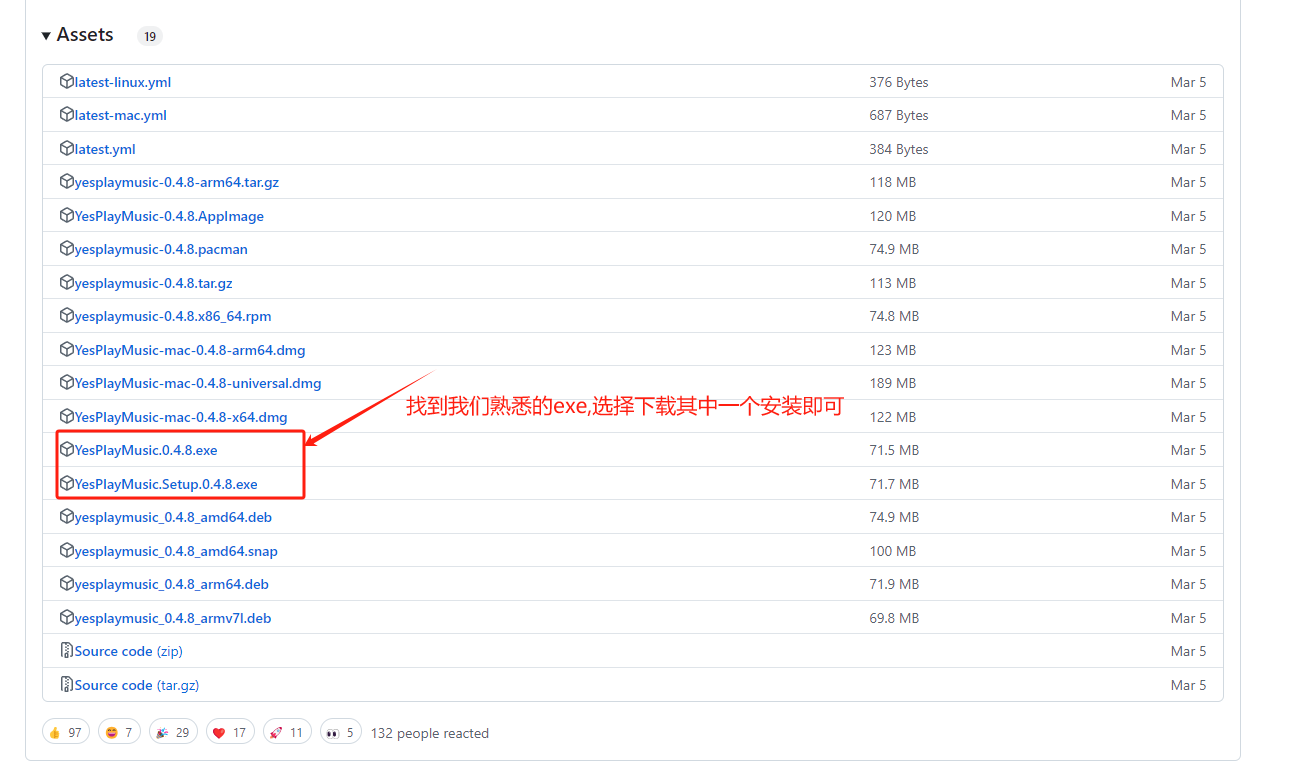Download YesPlayMusic-mac-0.4.8-x64.dmg
Image resolution: width=1299 pixels, height=763 pixels.
tap(181, 417)
